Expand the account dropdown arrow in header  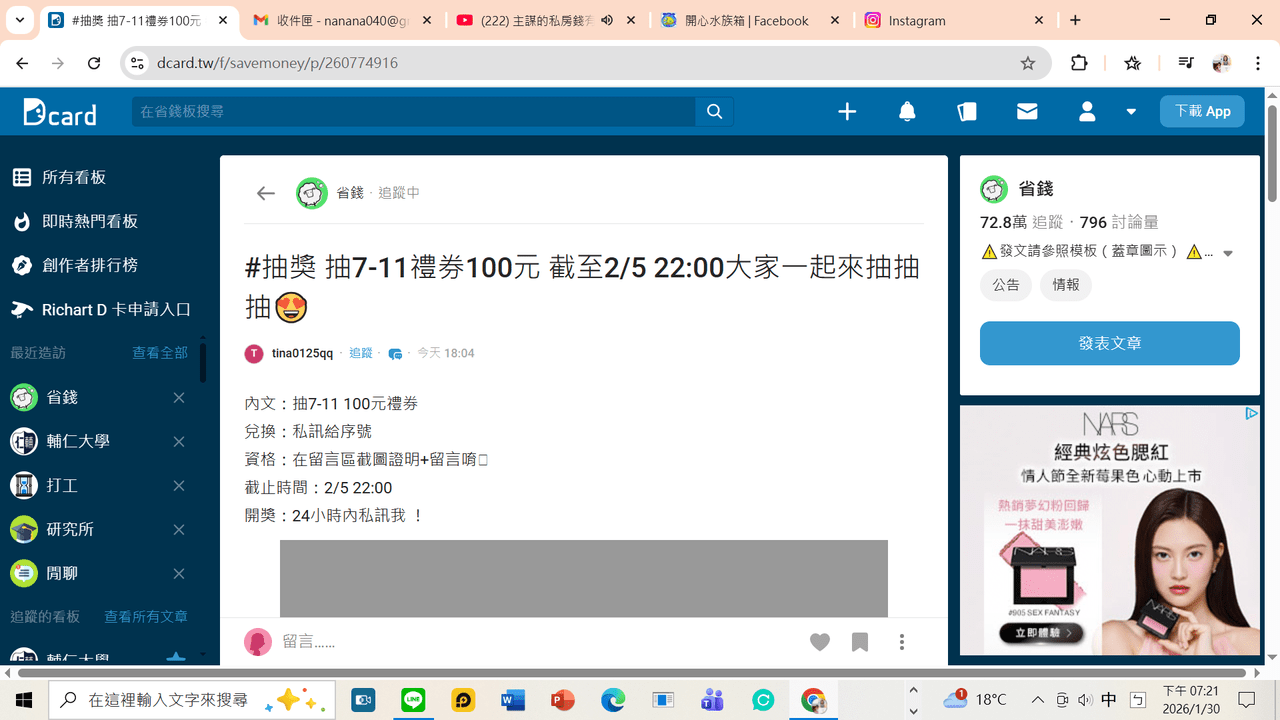pyautogui.click(x=1131, y=112)
